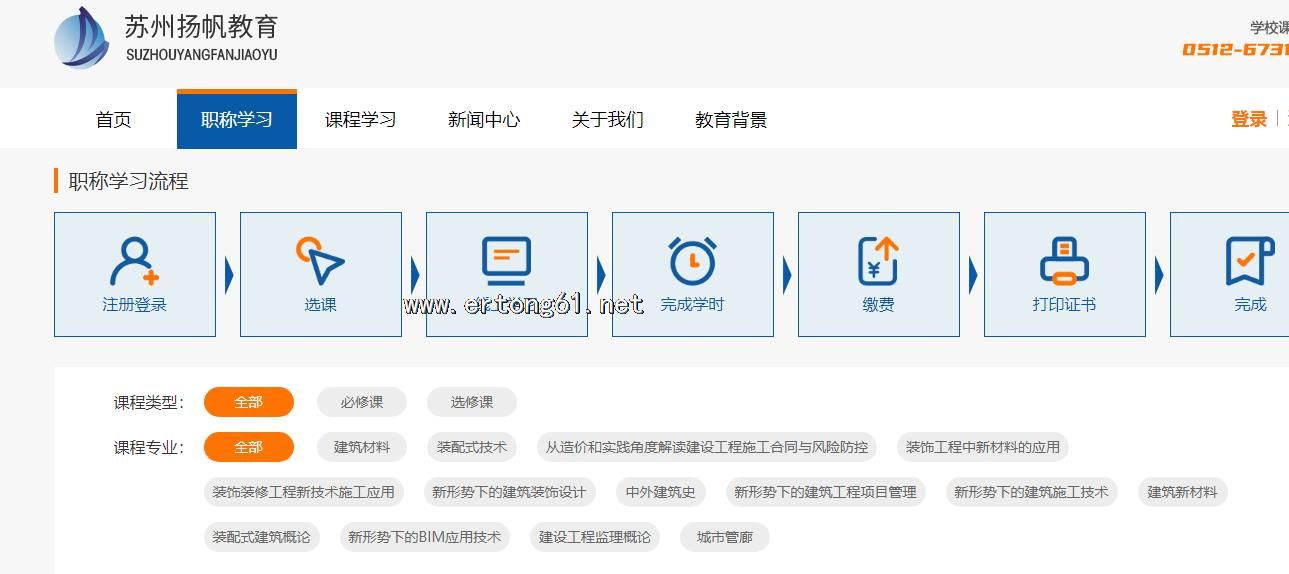Filter courses by 建筑材料
The height and width of the screenshot is (574, 1289).
(361, 447)
